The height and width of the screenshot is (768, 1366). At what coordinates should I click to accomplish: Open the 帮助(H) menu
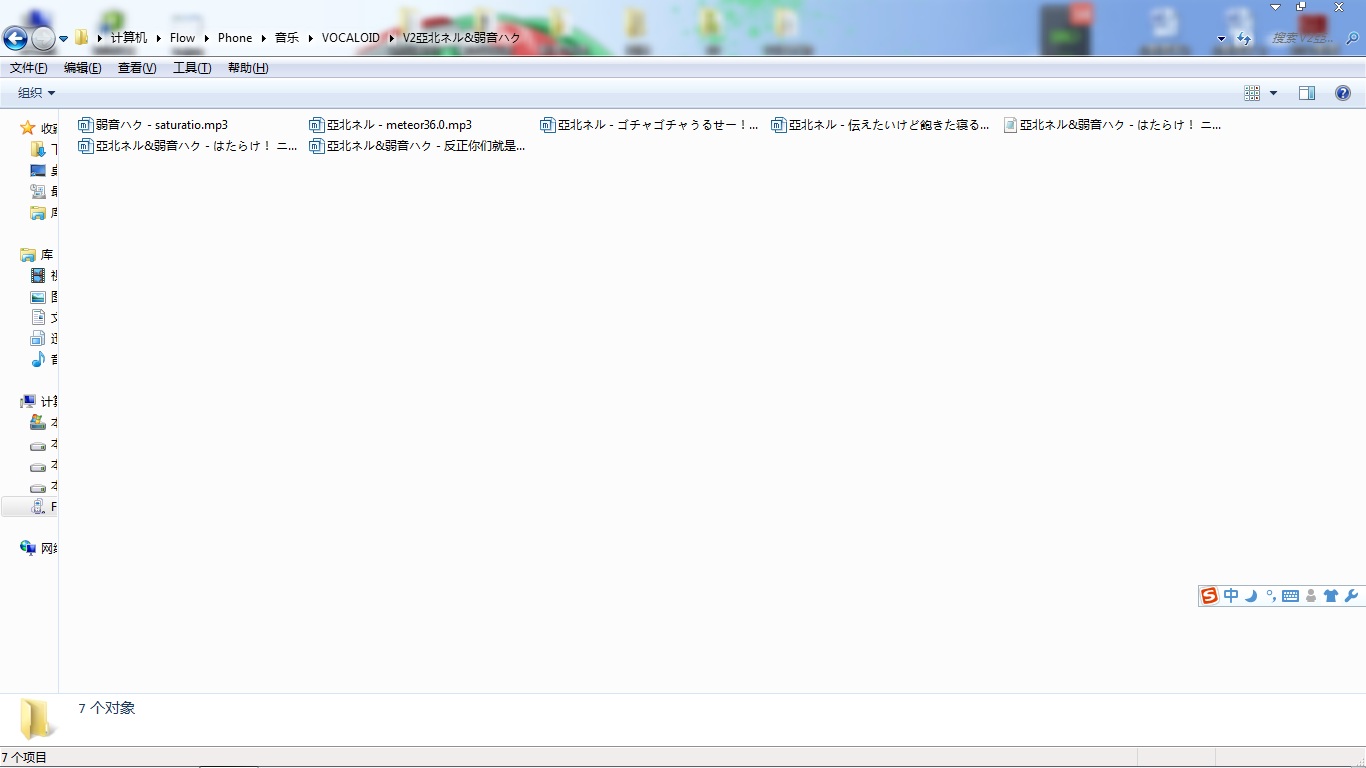(x=248, y=68)
